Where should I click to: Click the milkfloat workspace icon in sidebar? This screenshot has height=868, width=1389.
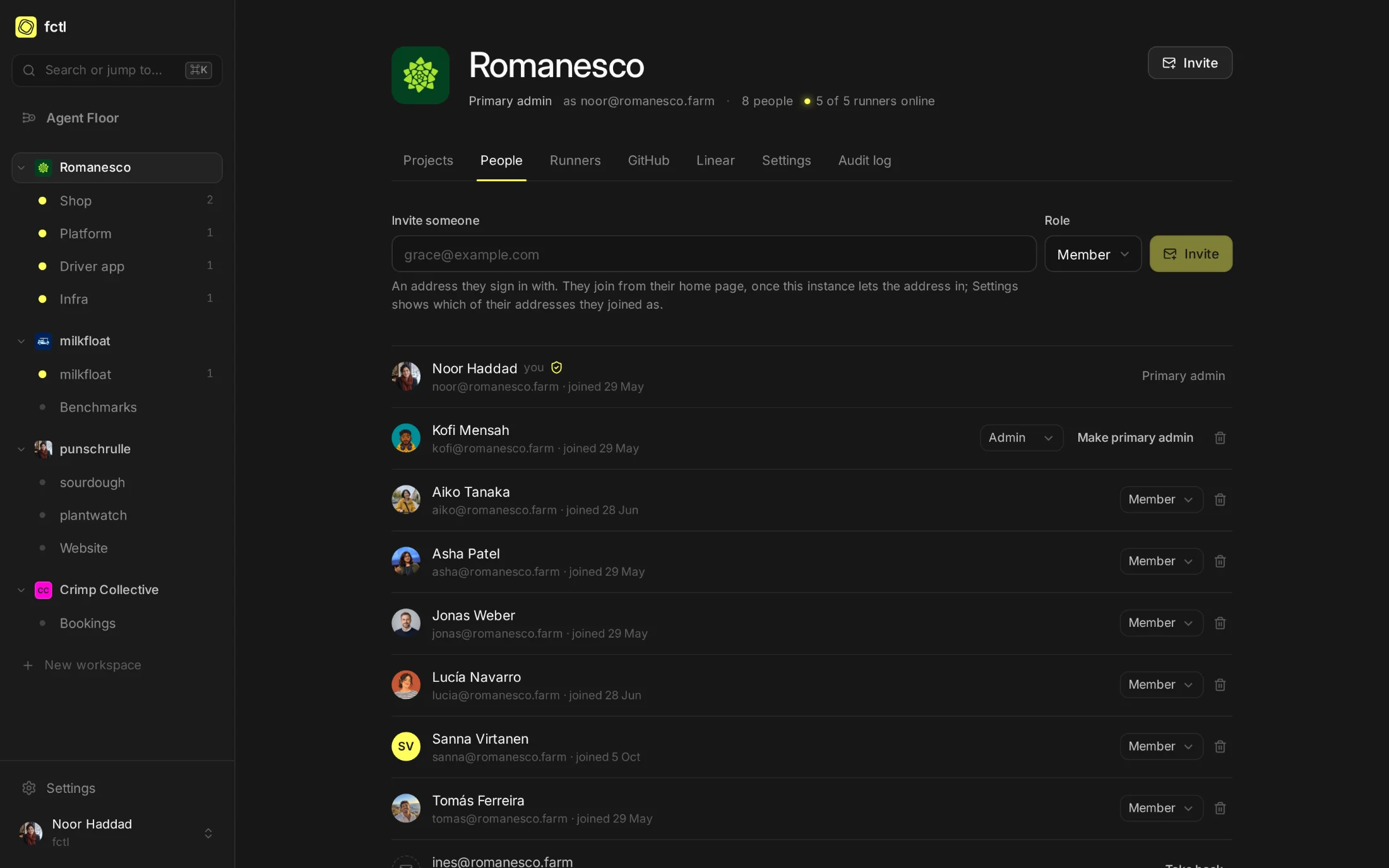click(43, 341)
